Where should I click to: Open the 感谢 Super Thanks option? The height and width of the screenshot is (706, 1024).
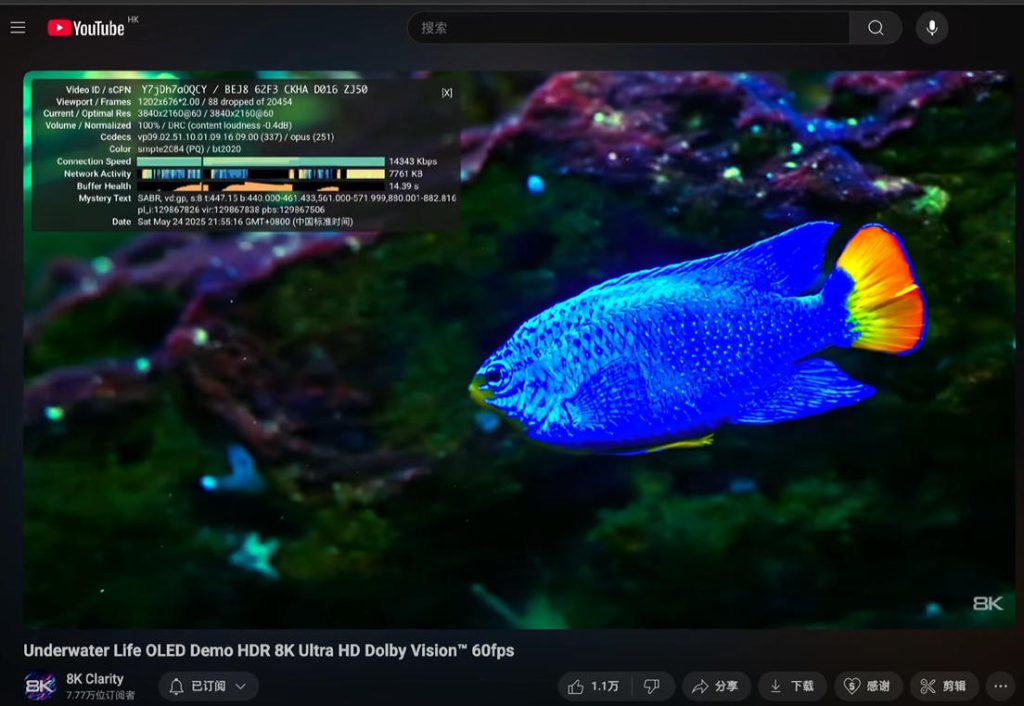click(x=867, y=686)
